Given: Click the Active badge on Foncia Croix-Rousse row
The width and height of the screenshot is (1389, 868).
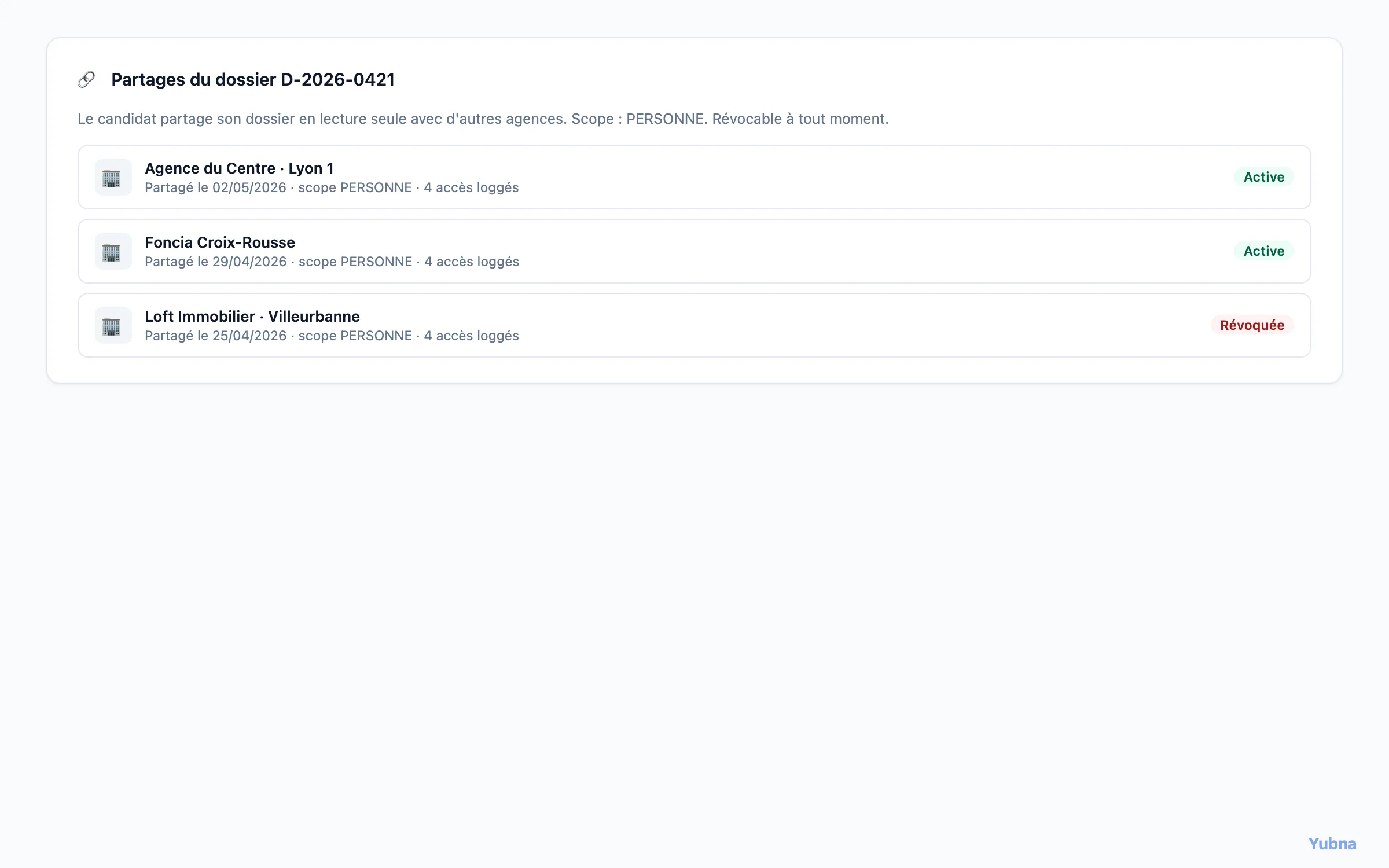Looking at the screenshot, I should click(1264, 251).
